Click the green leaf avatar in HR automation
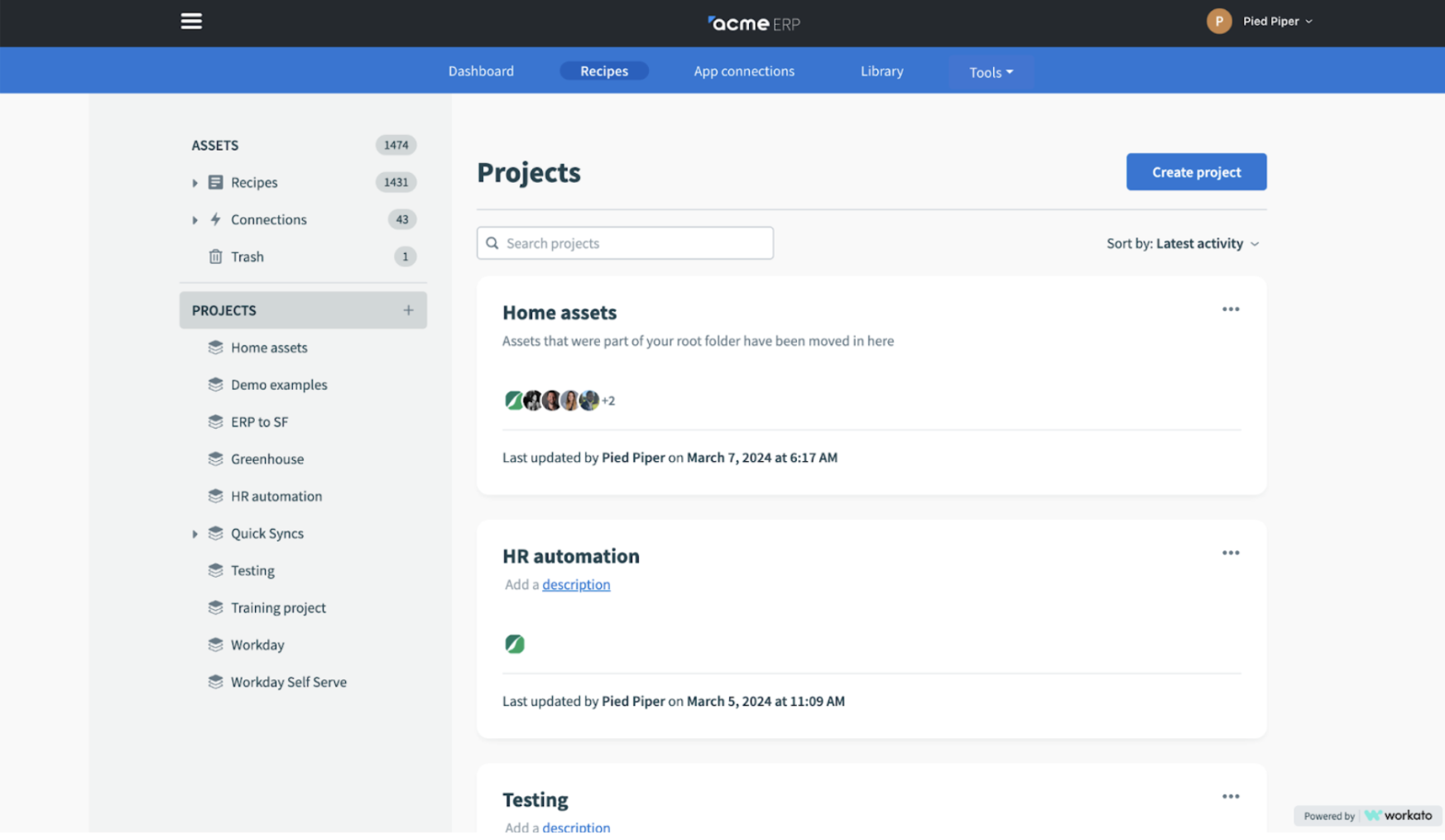This screenshot has width=1445, height=840. click(514, 644)
